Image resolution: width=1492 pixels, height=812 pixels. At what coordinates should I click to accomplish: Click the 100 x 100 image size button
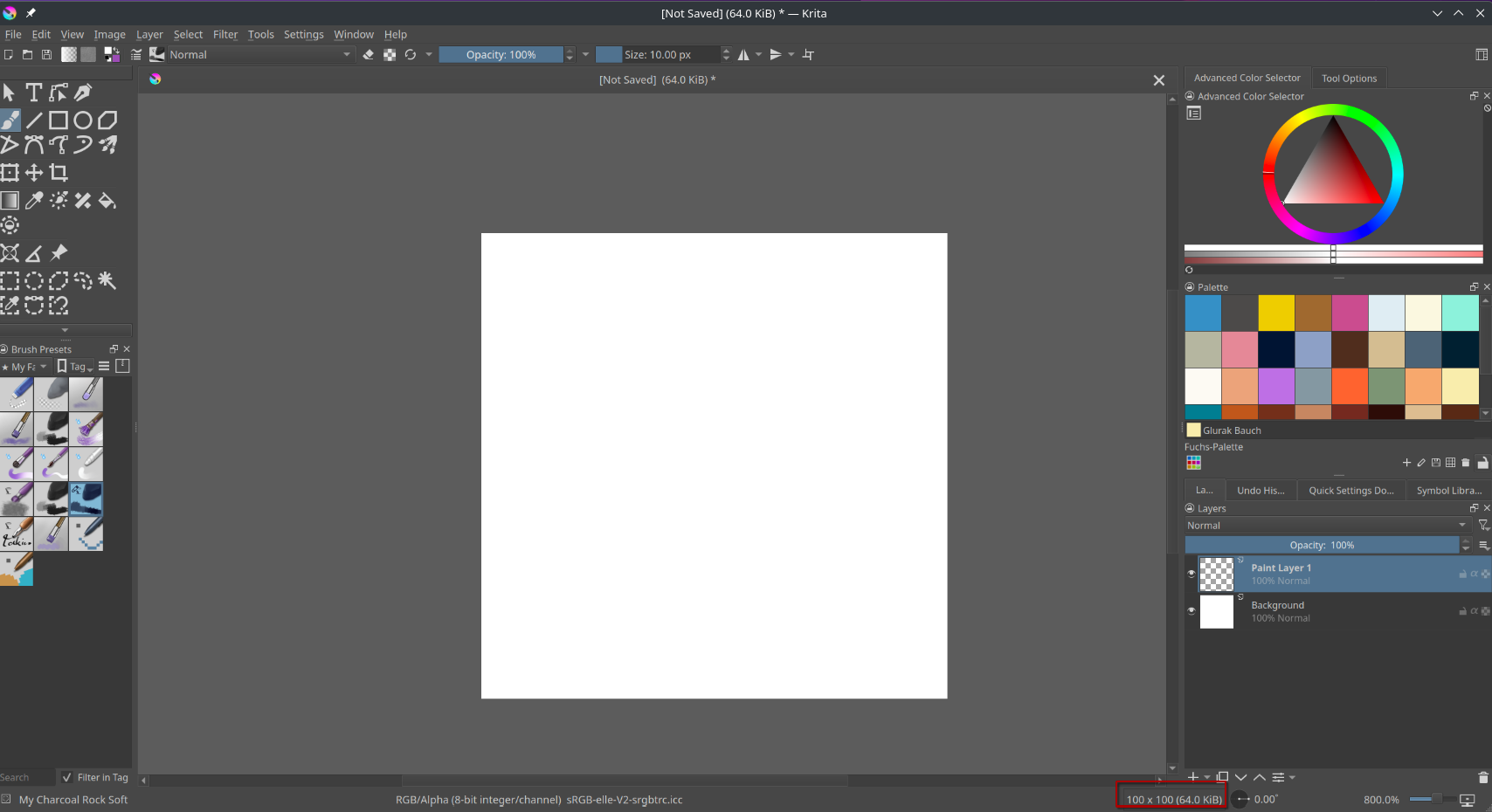1173,799
